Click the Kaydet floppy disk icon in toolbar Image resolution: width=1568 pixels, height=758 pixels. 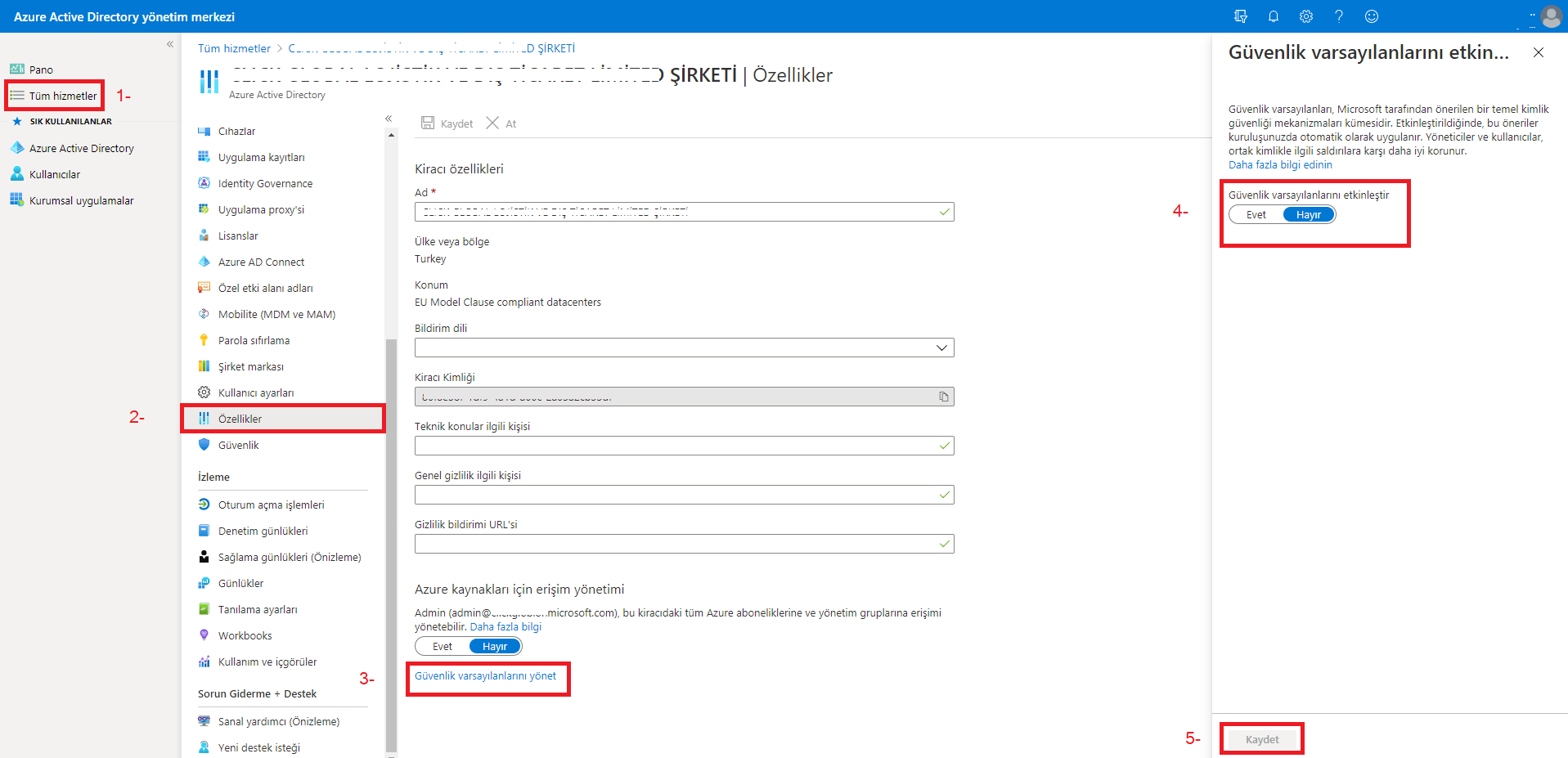pos(428,123)
